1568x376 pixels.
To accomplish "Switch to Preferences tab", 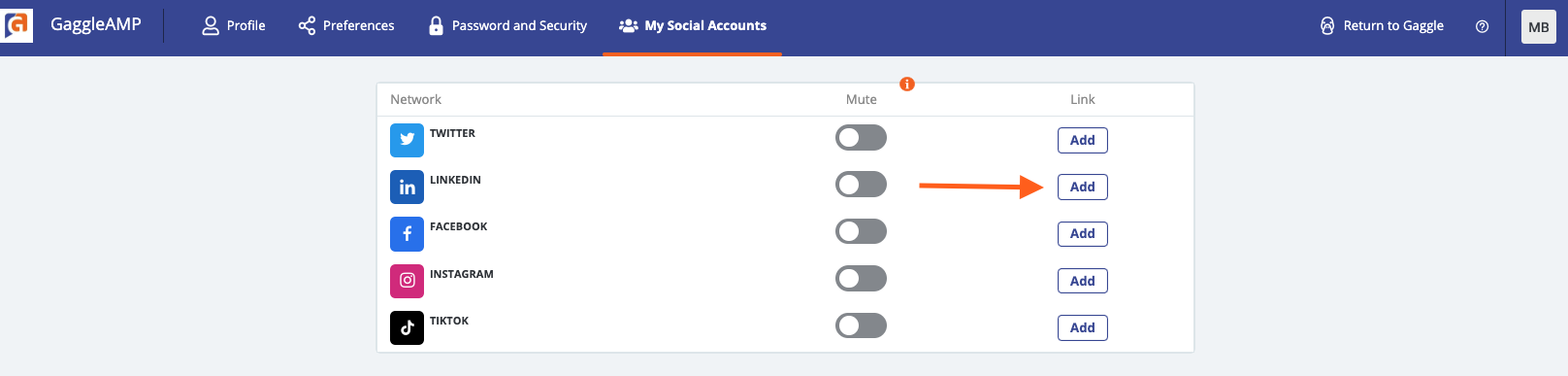I will coord(346,26).
